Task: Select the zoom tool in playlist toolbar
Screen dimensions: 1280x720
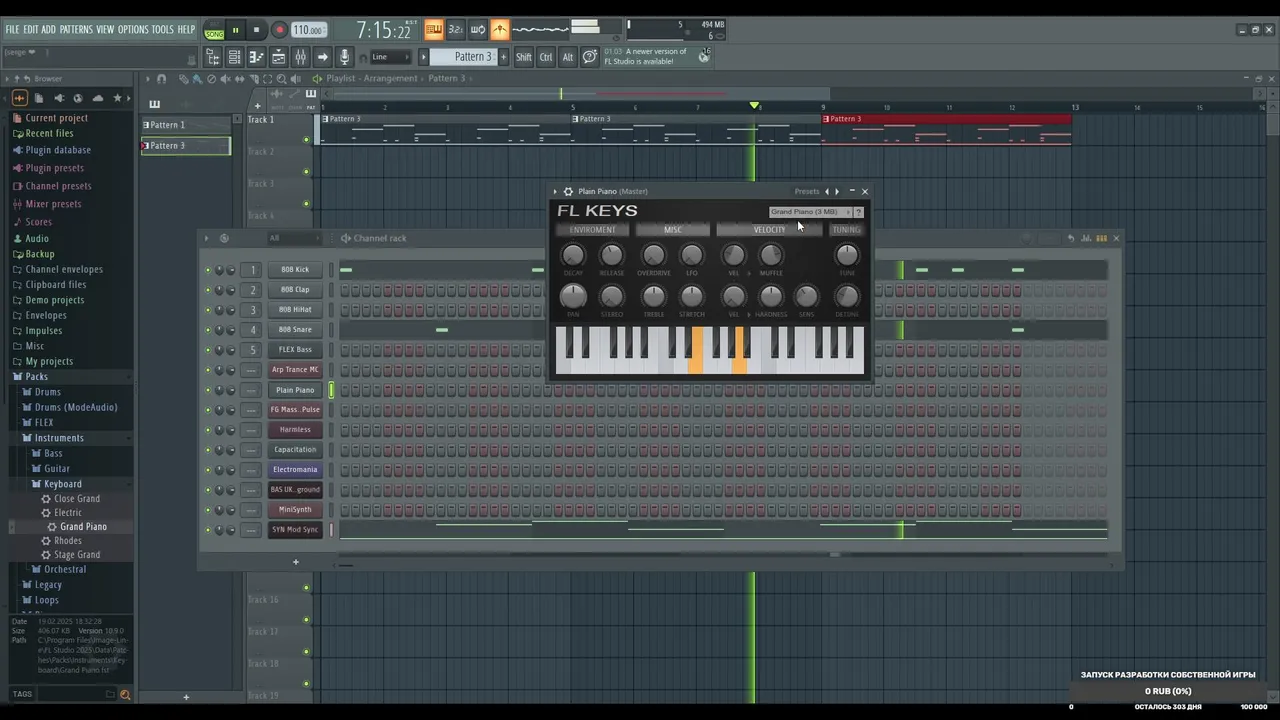Action: pos(281,78)
